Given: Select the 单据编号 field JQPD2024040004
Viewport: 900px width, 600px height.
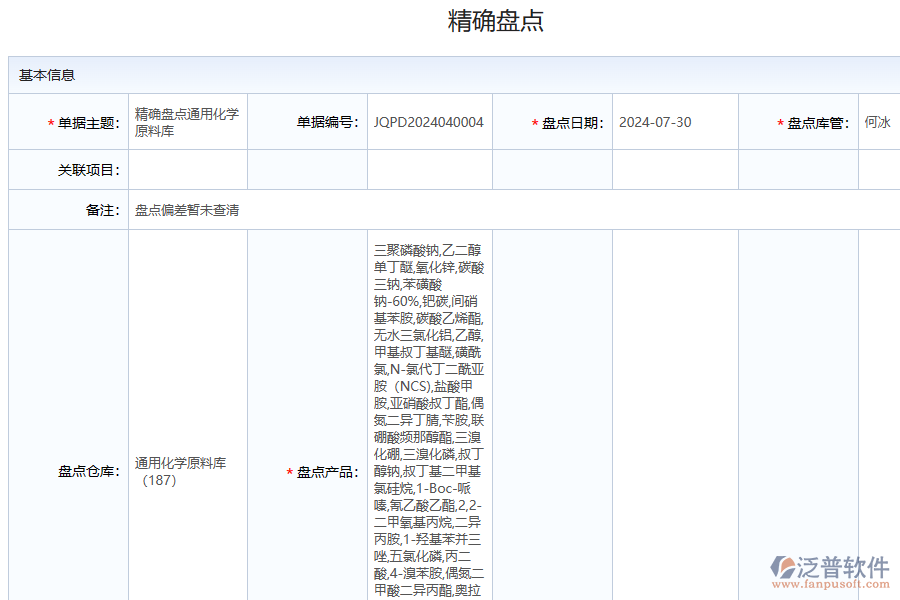Looking at the screenshot, I should [429, 122].
